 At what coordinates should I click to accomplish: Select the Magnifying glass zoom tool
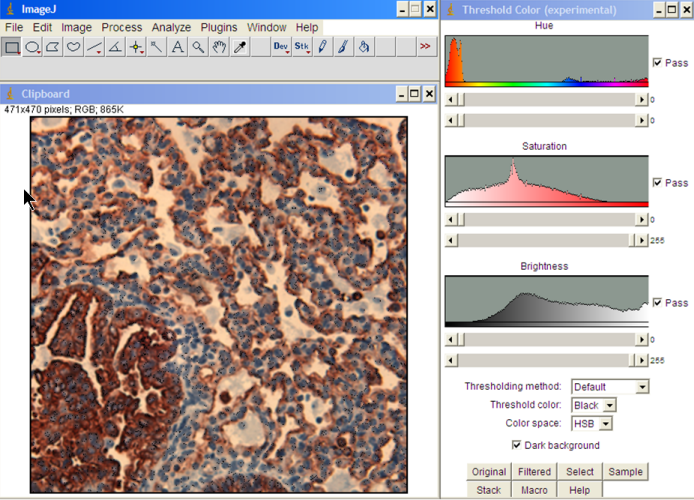[198, 47]
